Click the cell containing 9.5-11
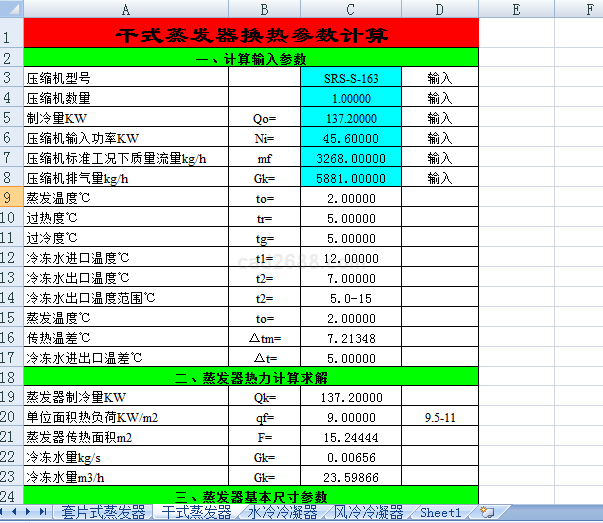Screen dimensions: 603x523 (x=439, y=417)
